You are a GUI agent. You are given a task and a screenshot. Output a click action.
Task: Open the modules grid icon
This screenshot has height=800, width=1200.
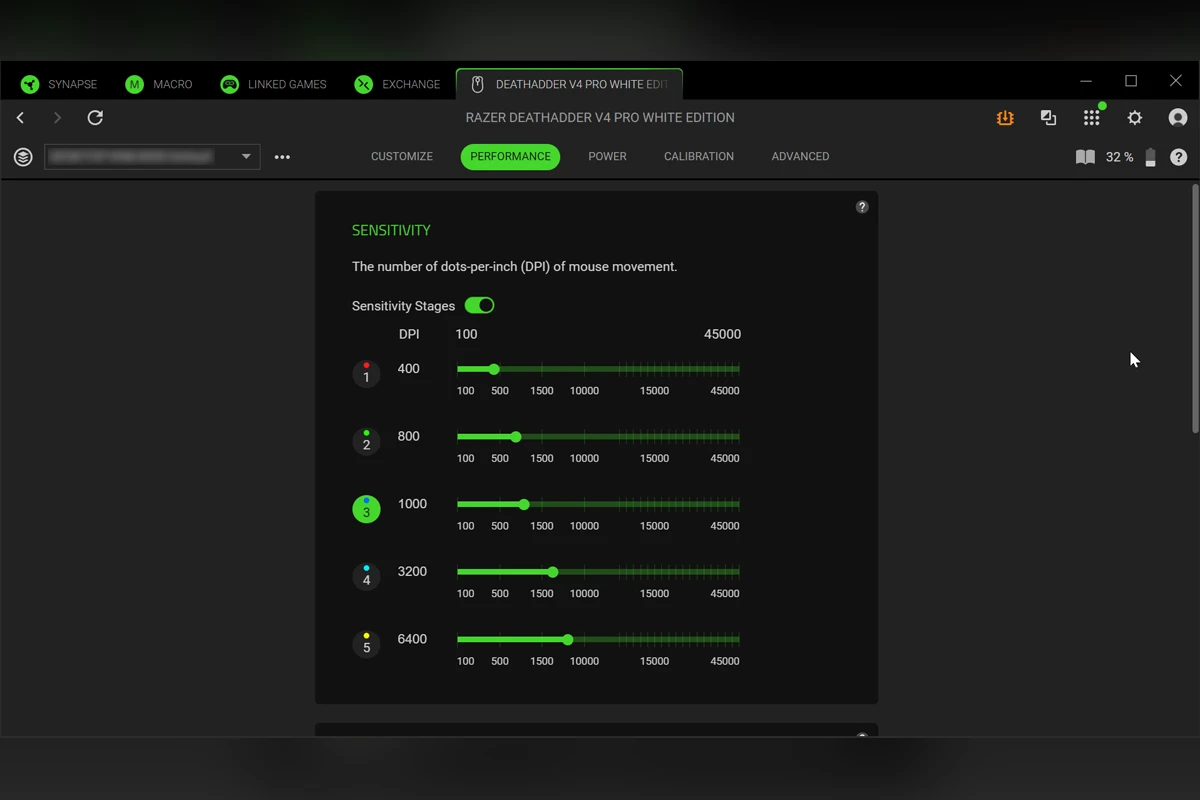click(1092, 118)
